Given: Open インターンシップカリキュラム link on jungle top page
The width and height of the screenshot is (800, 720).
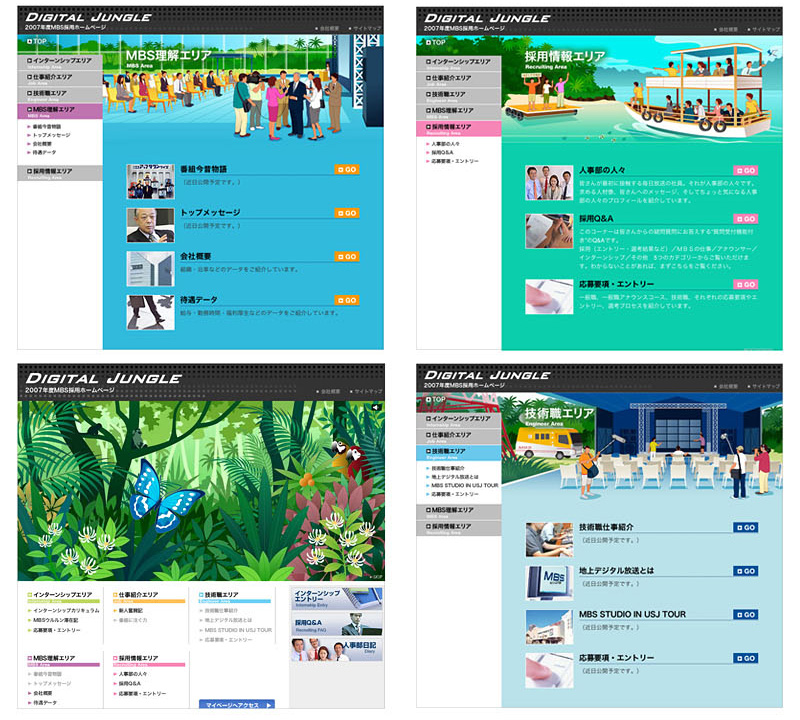Looking at the screenshot, I should [65, 610].
